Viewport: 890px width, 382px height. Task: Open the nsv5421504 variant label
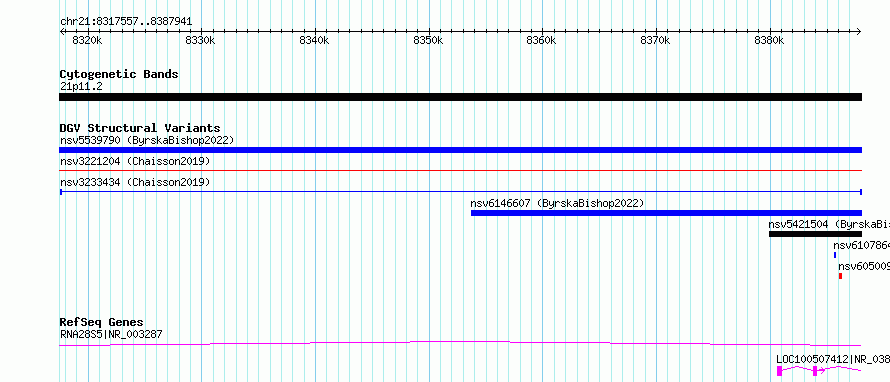point(829,224)
